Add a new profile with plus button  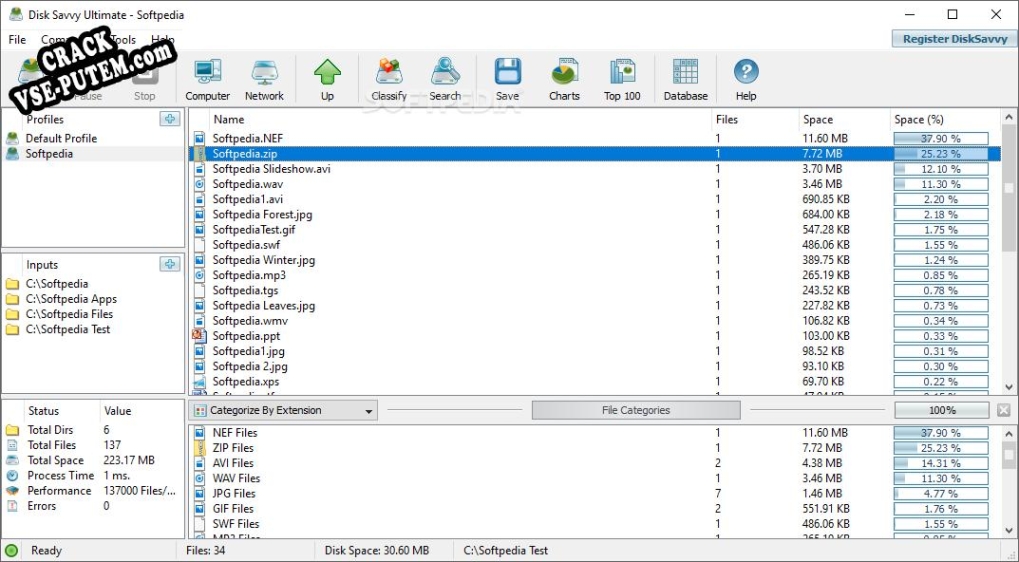(169, 119)
